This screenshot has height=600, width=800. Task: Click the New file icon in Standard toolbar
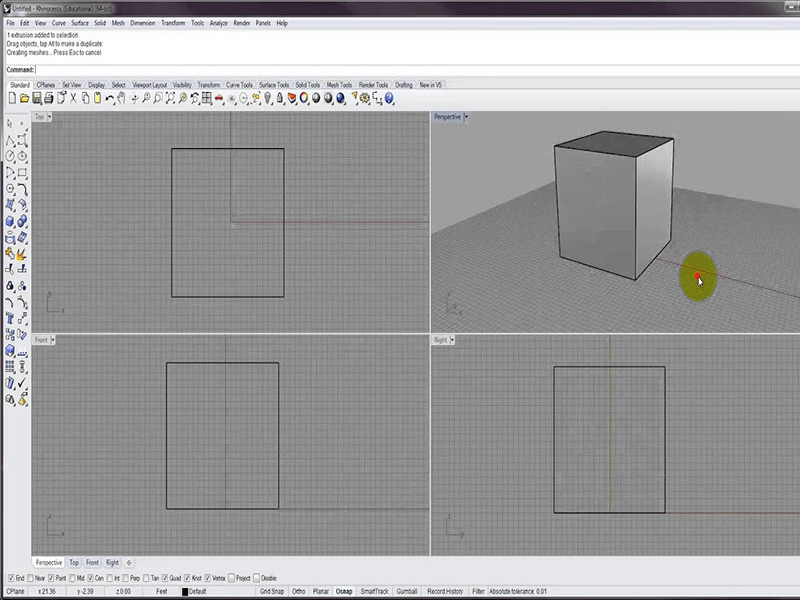[13, 98]
